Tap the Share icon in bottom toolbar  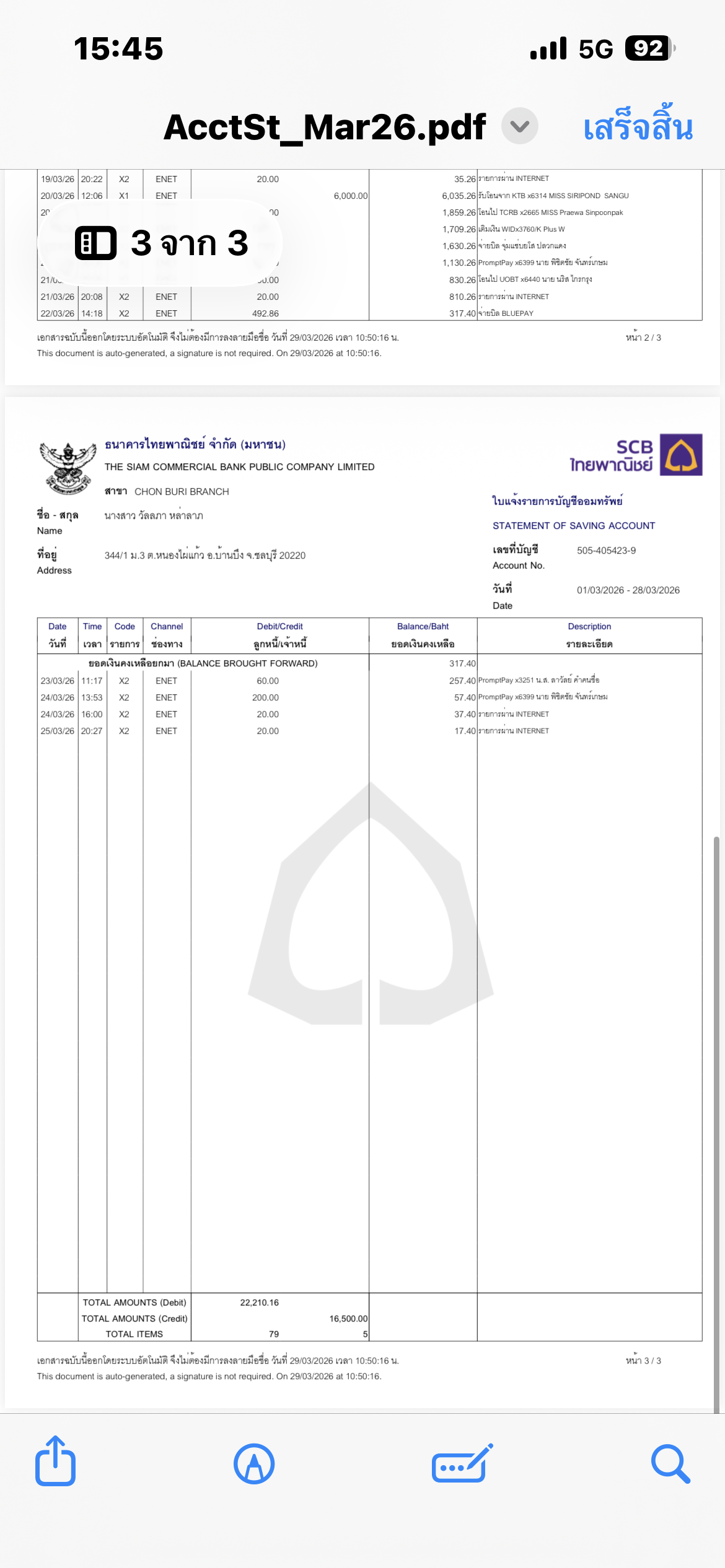55,1462
